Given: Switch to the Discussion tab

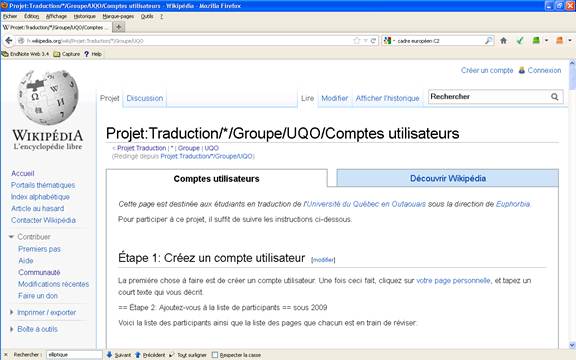Looking at the screenshot, I should pos(145,98).
